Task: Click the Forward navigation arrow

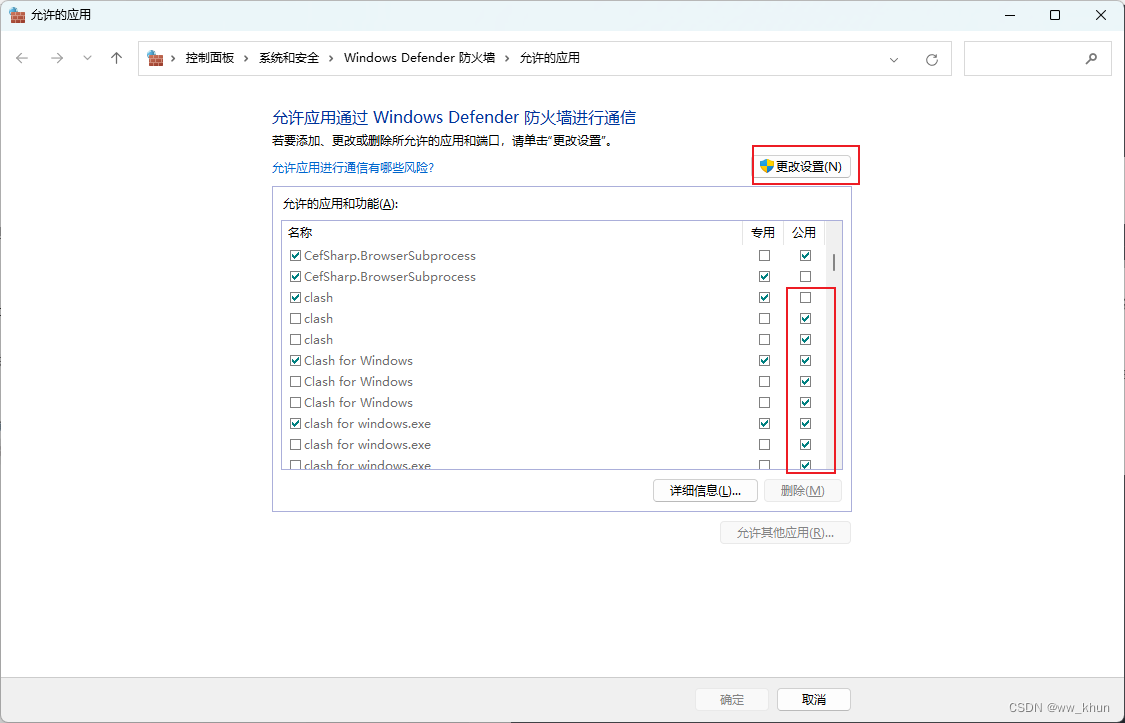Action: click(57, 58)
